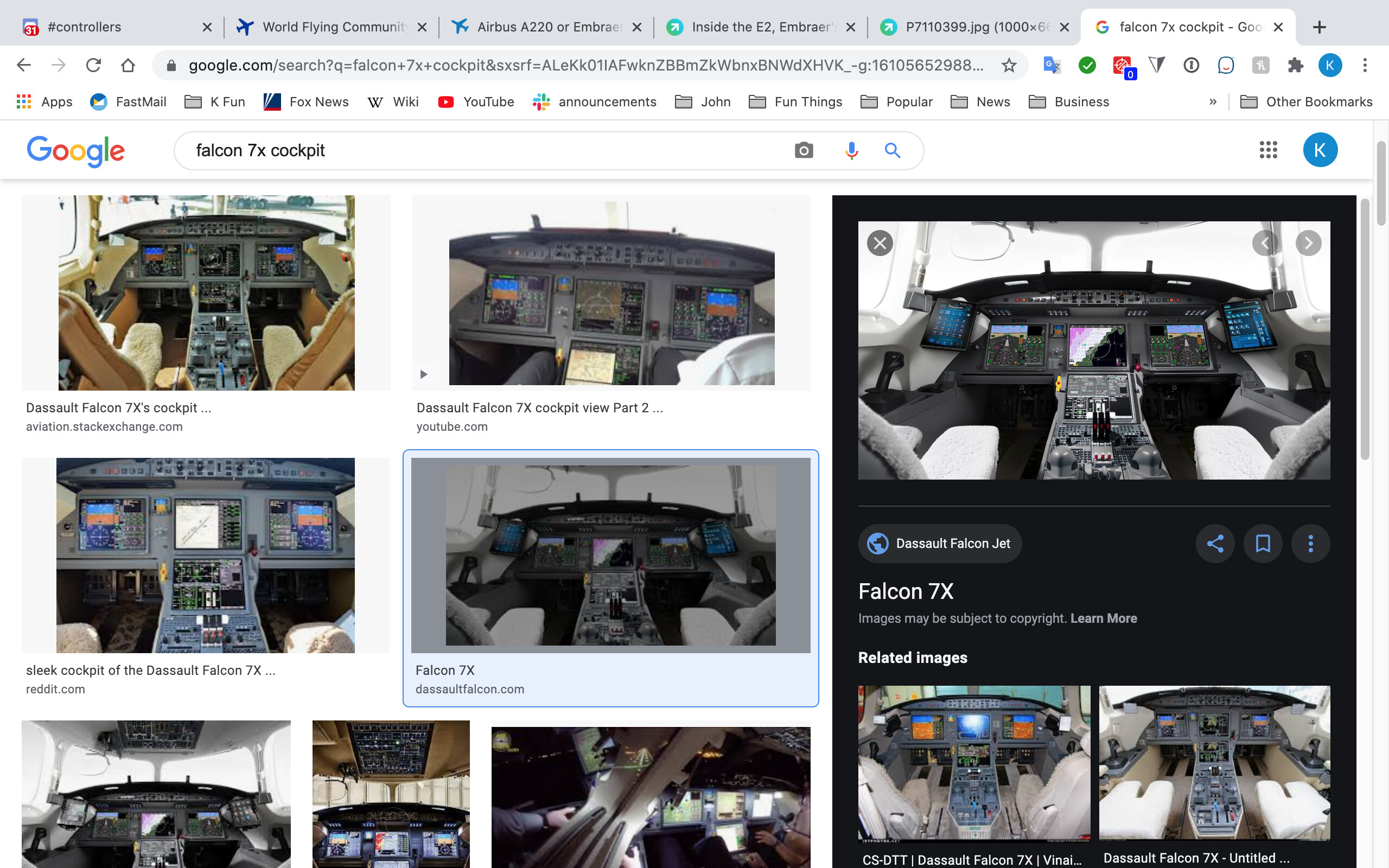Switch to the #controllers tab
This screenshot has width=1389, height=868.
(x=109, y=27)
